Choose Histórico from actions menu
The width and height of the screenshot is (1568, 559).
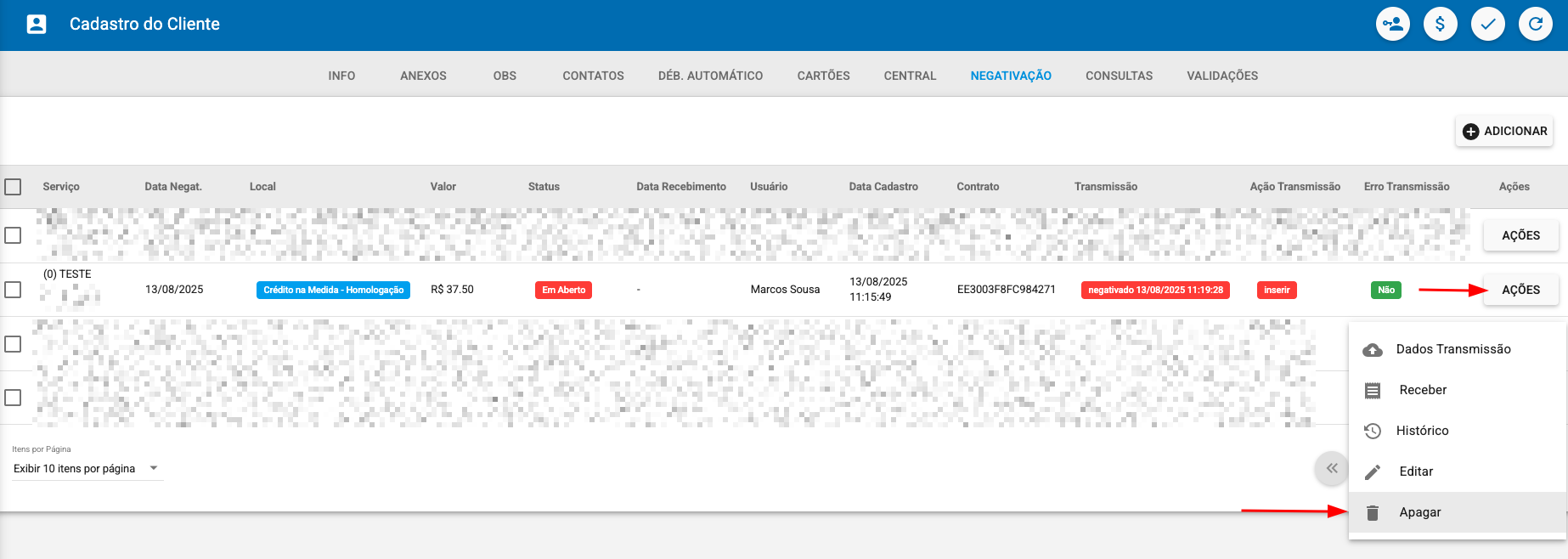[x=1458, y=431]
